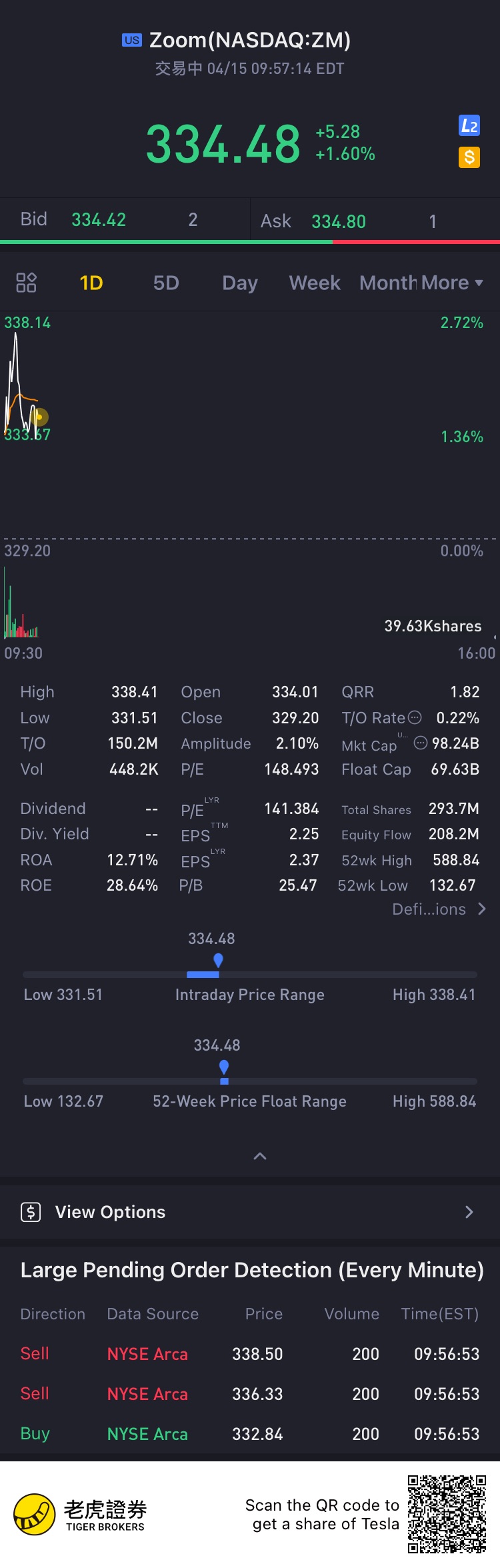Tap the L2 level-two quote icon
The height and width of the screenshot is (1568, 500).
(469, 125)
